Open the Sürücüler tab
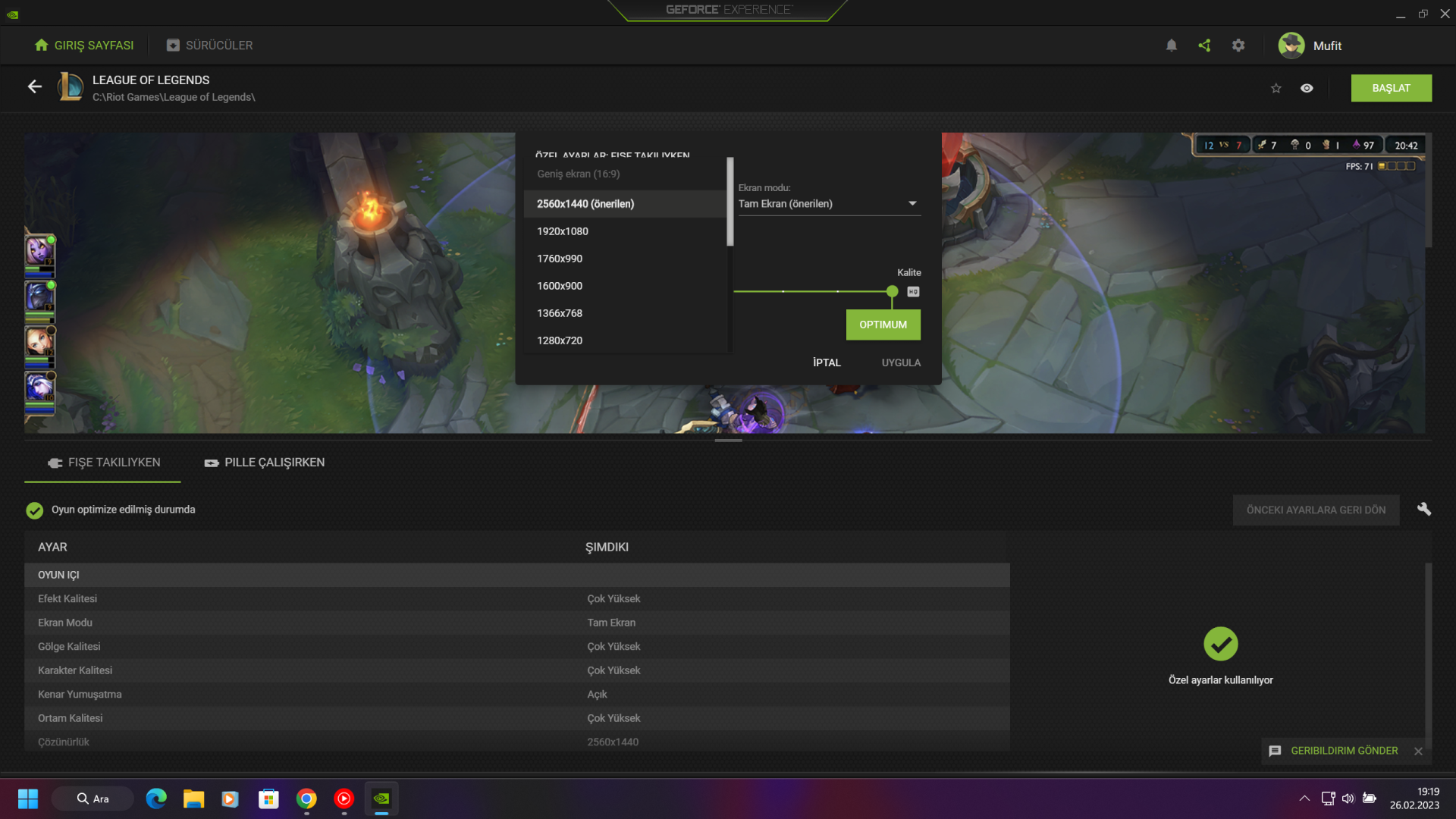1456x819 pixels. tap(210, 45)
